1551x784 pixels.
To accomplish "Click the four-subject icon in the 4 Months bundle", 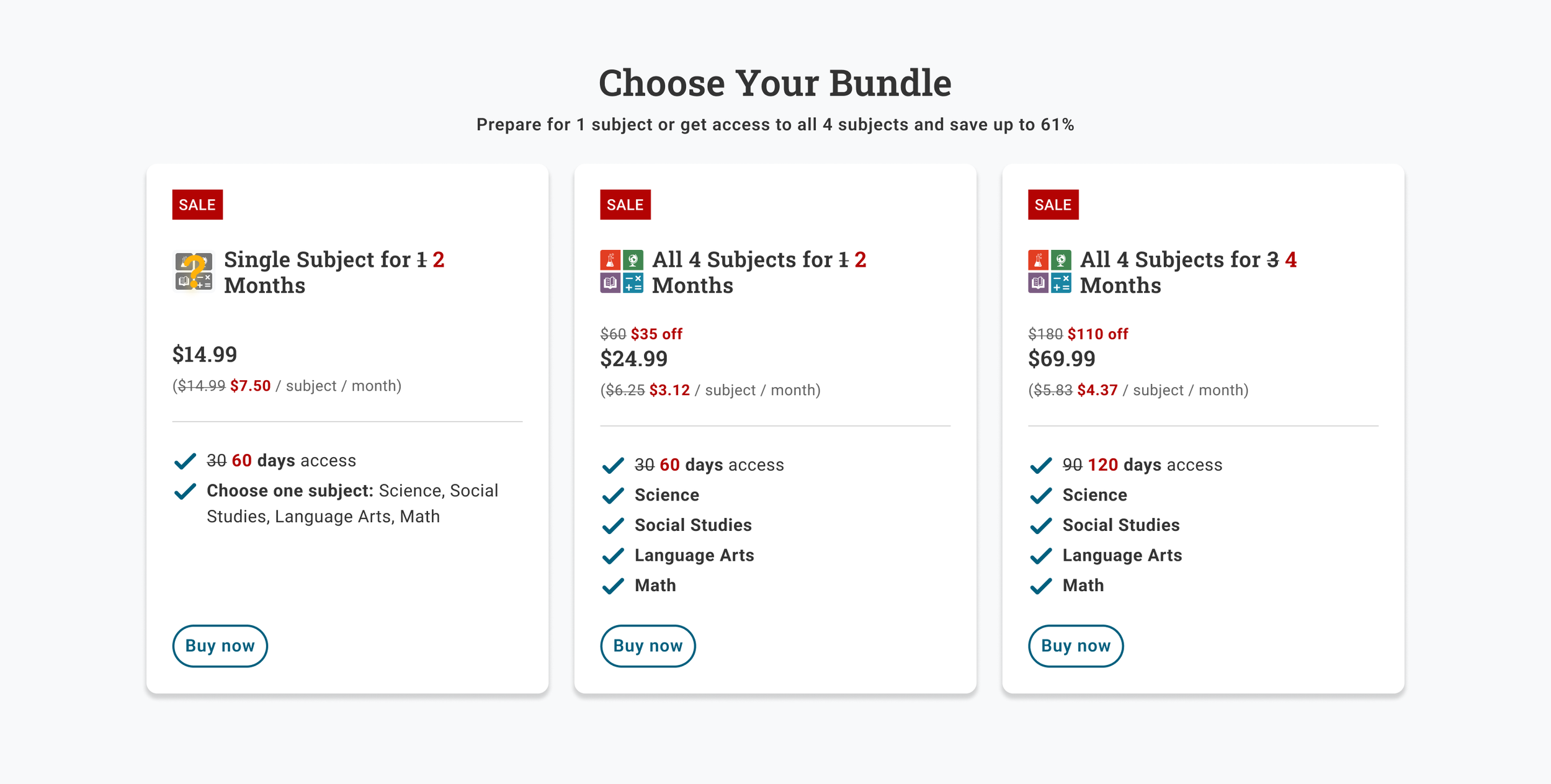I will coord(1050,272).
